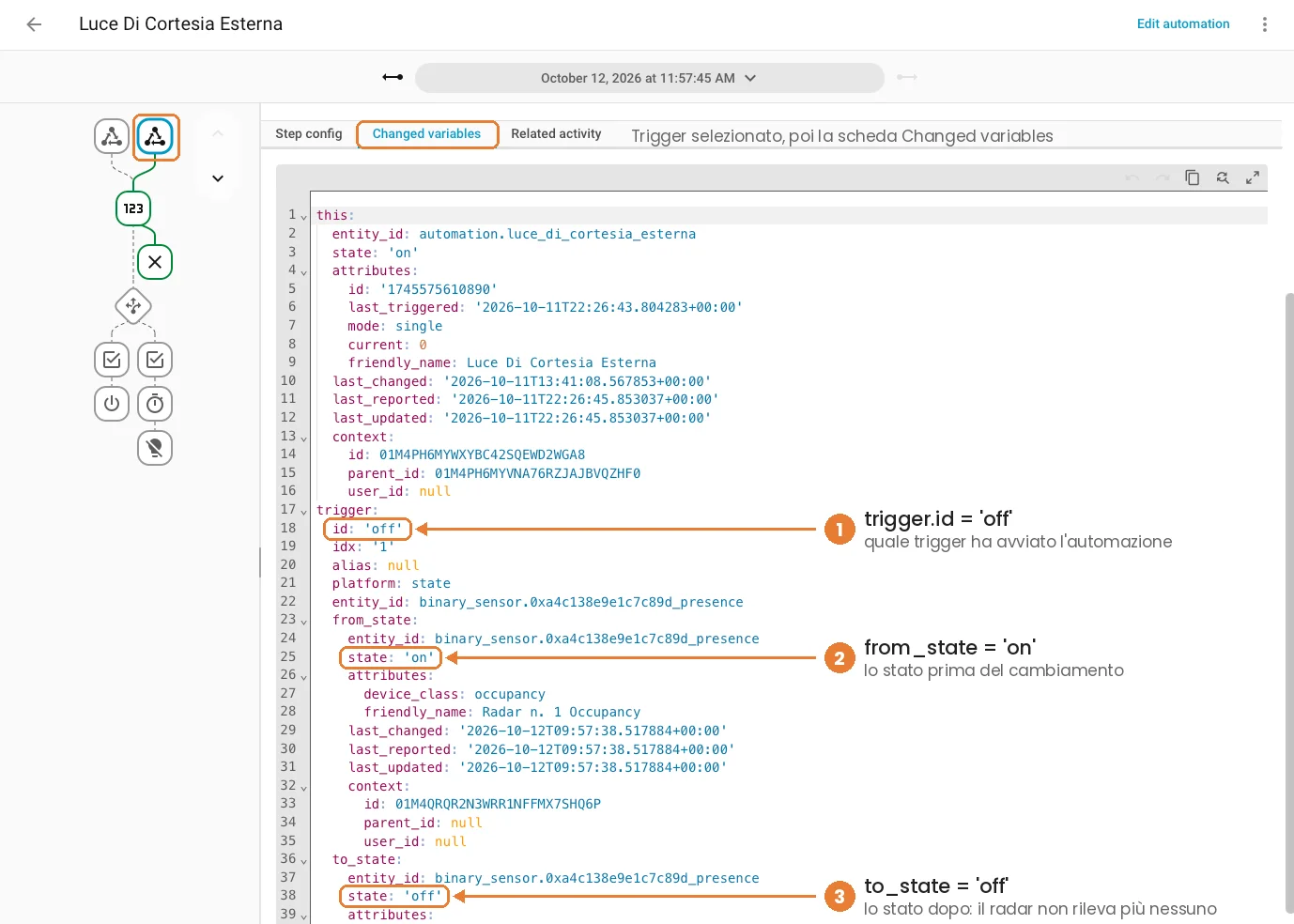Click 'friendly_name: Radar n. 1 Occupancy' line
This screenshot has height=924, width=1294.
(502, 713)
